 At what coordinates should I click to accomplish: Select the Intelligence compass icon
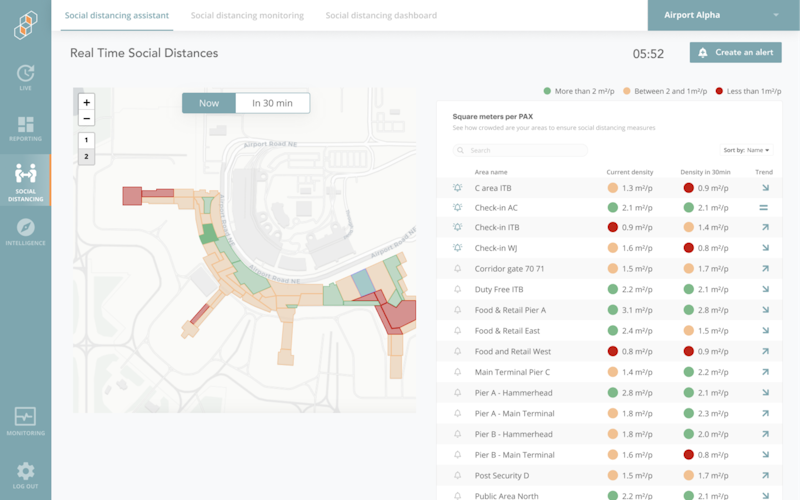[25, 231]
